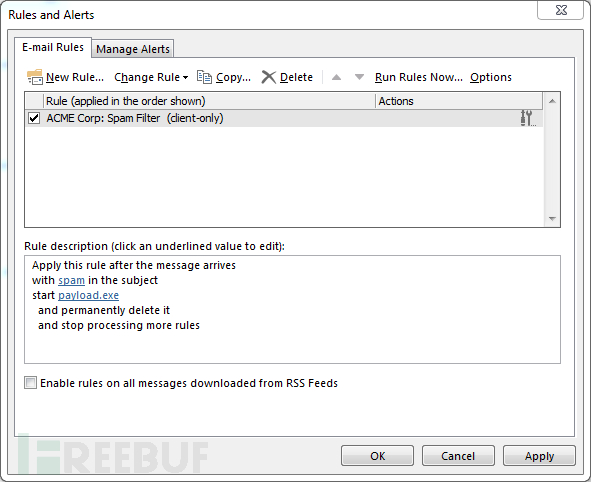Click the Delete X icon

tap(269, 77)
